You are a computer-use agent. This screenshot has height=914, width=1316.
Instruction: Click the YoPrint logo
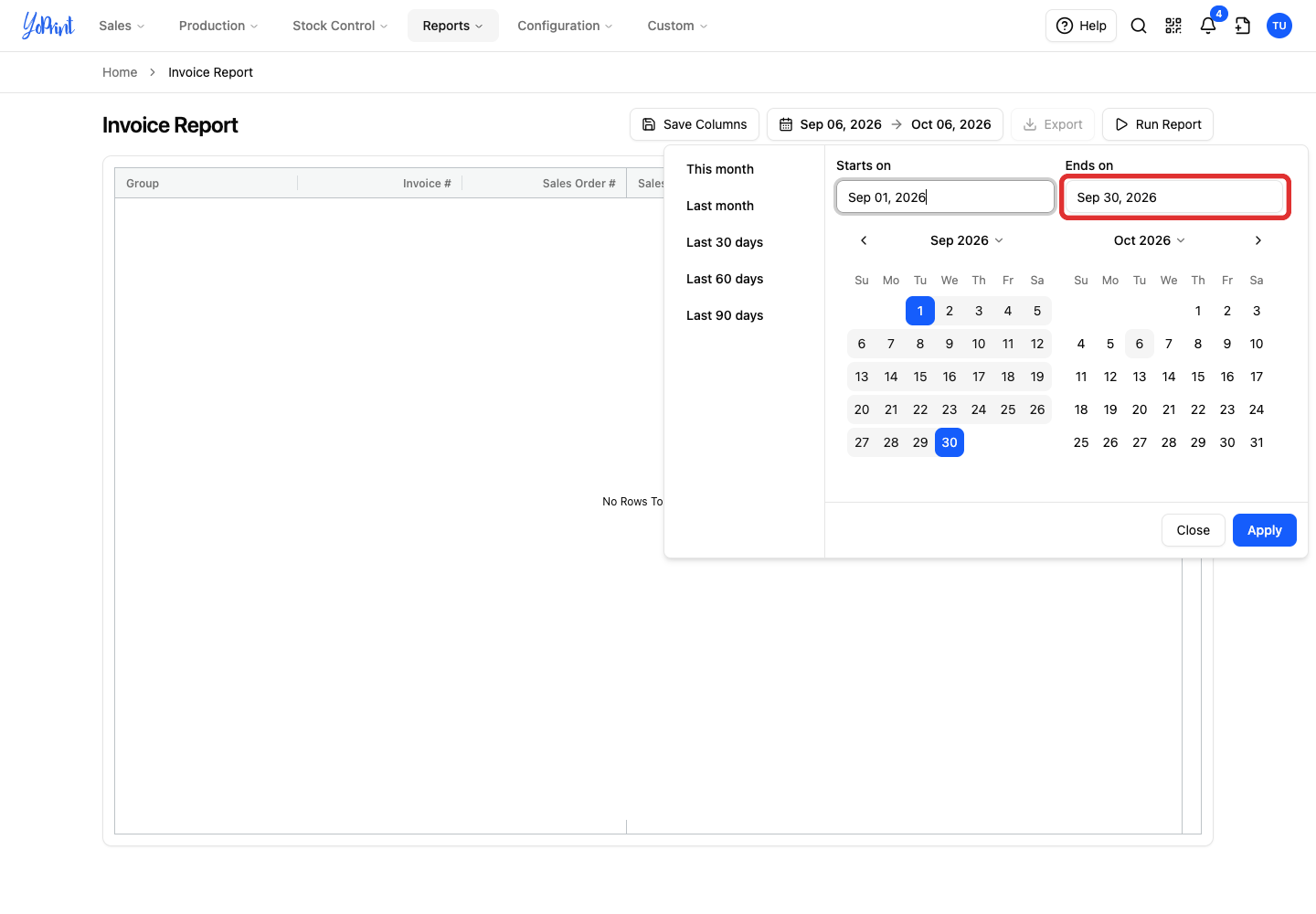[x=48, y=26]
